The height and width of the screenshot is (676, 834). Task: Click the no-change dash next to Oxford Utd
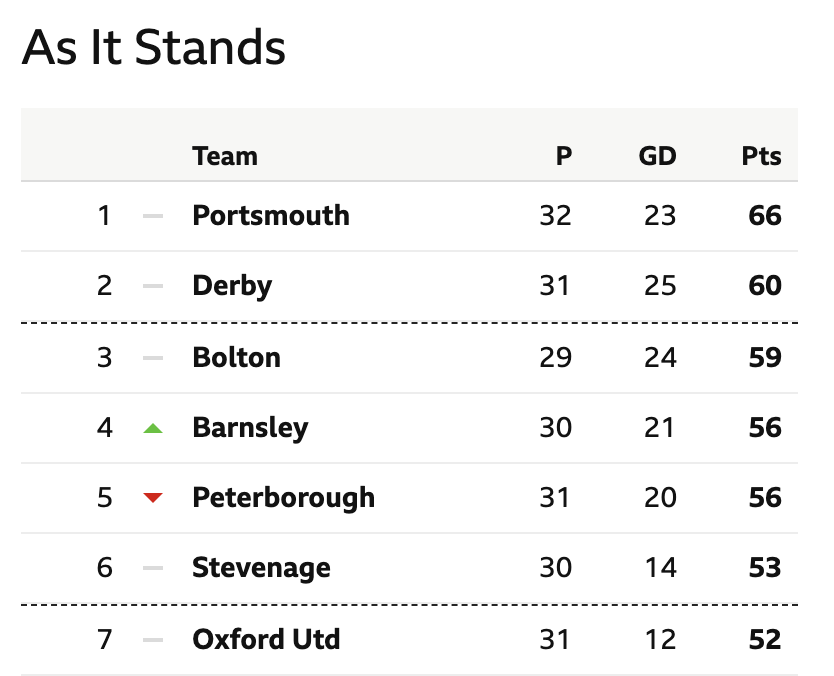point(153,640)
